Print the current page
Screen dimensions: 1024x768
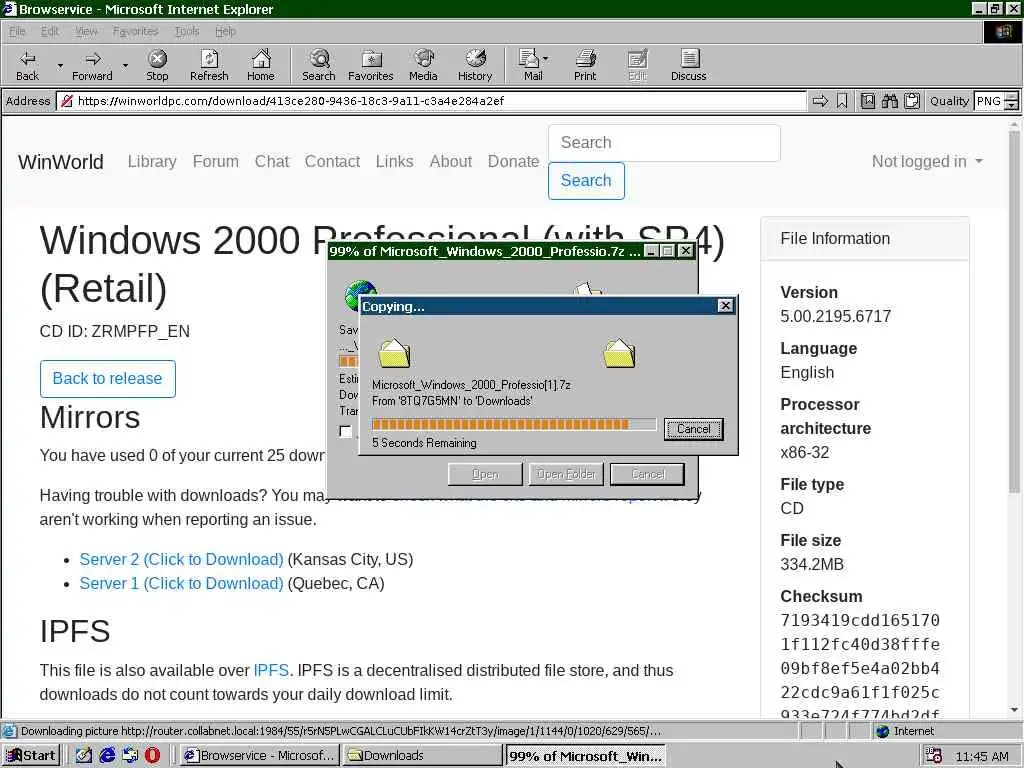[x=585, y=65]
